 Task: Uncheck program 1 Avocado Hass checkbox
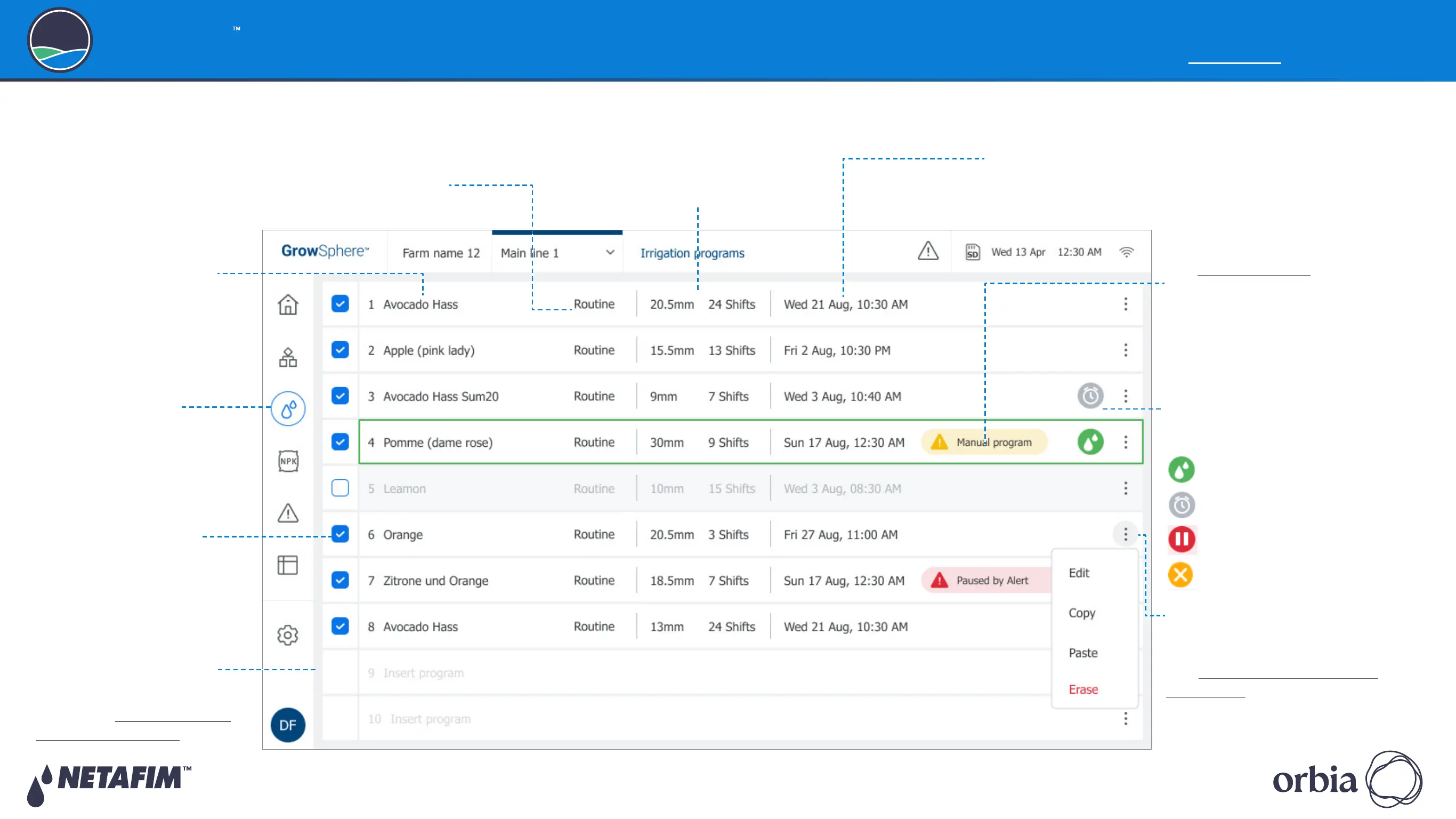click(x=339, y=304)
